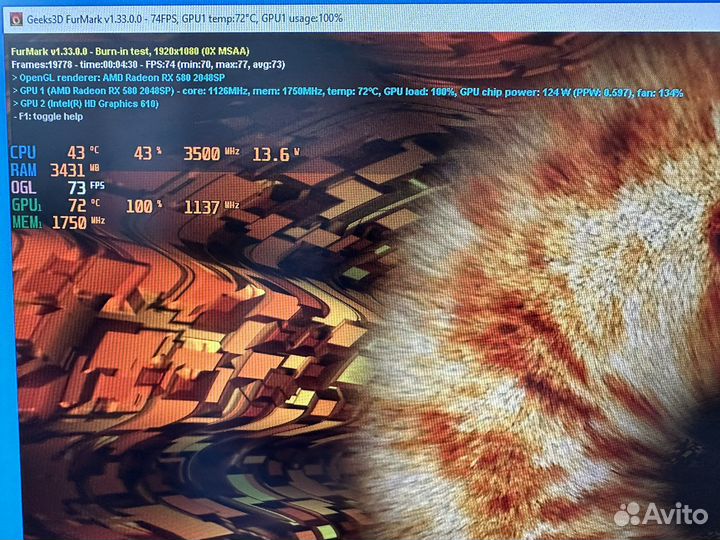Click the MEM1 label in monitoring overlay

26,223
